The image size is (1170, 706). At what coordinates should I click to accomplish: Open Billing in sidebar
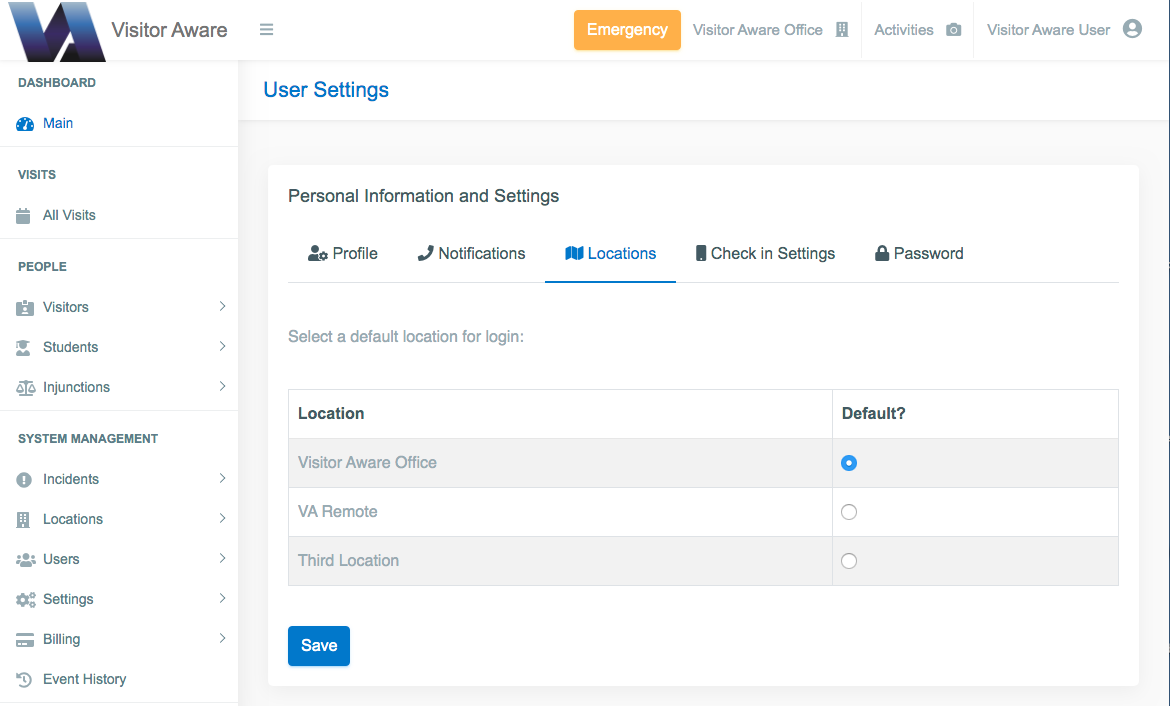click(x=61, y=640)
